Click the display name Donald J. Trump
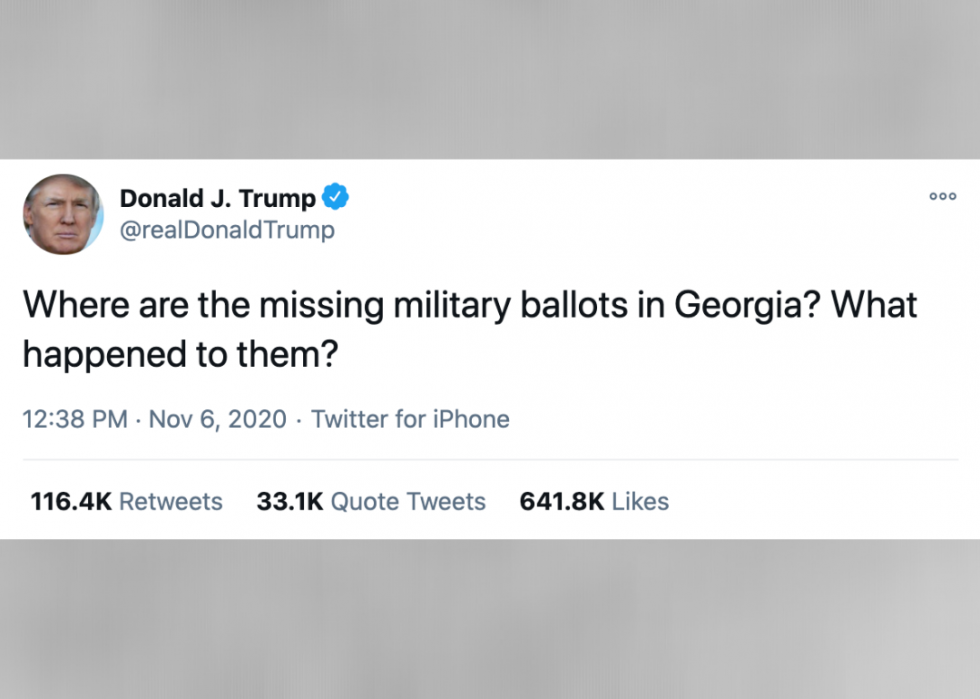Image resolution: width=980 pixels, height=699 pixels. [x=217, y=199]
